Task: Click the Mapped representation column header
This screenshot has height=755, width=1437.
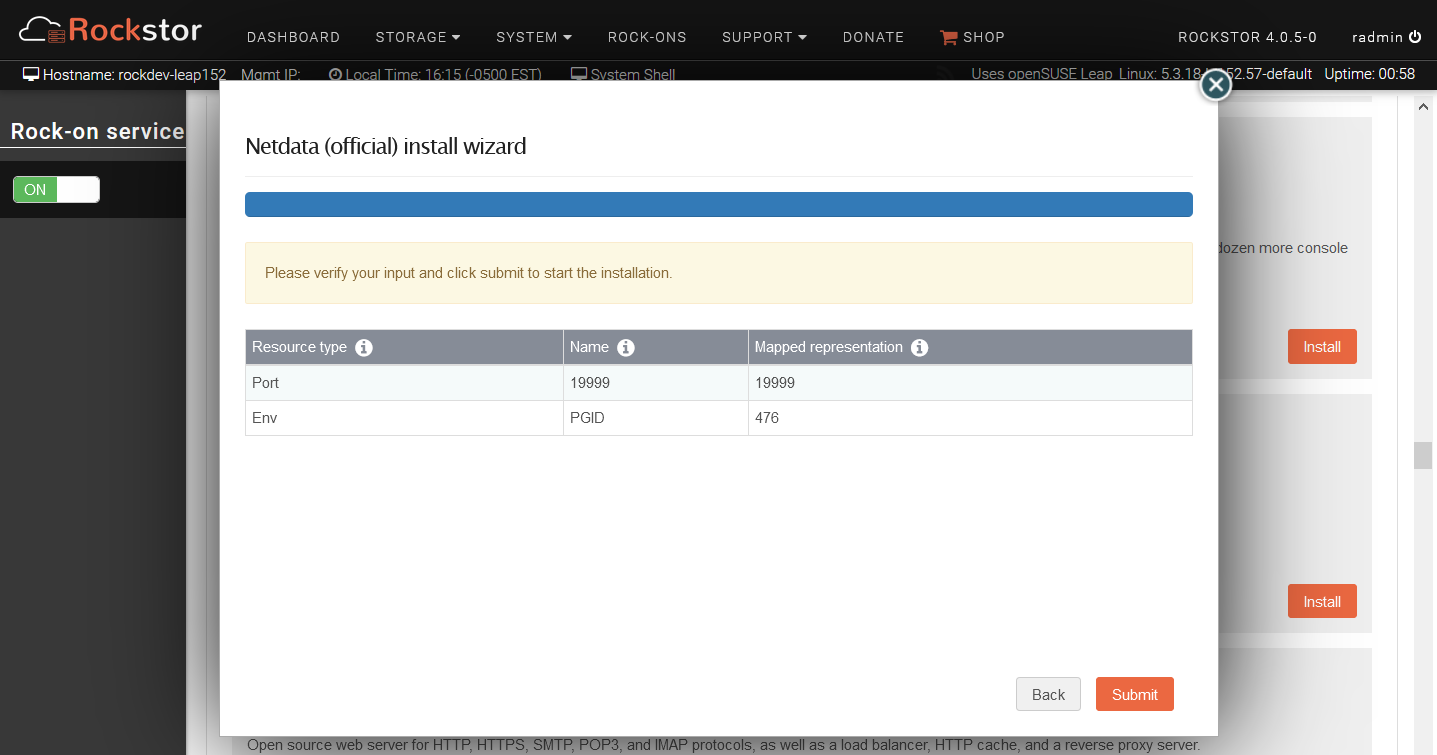Action: point(970,347)
